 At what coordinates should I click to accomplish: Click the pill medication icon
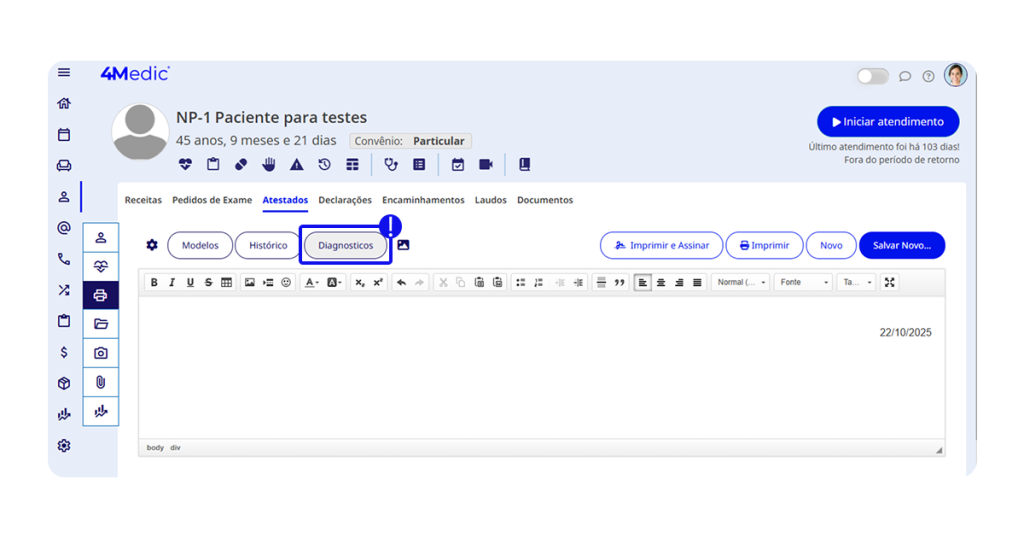241,165
